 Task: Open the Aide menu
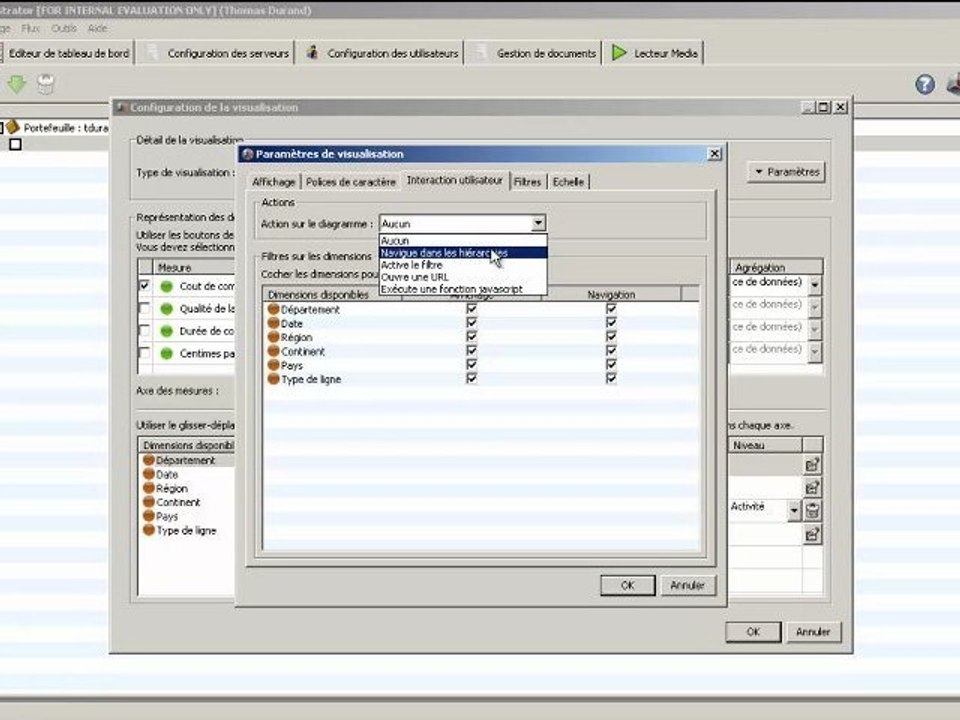(97, 28)
